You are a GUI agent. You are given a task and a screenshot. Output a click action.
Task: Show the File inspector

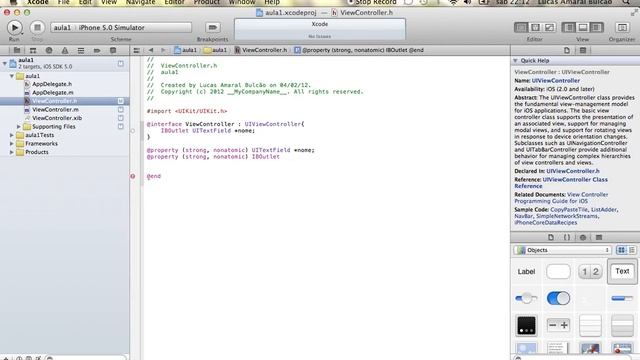coord(567,50)
